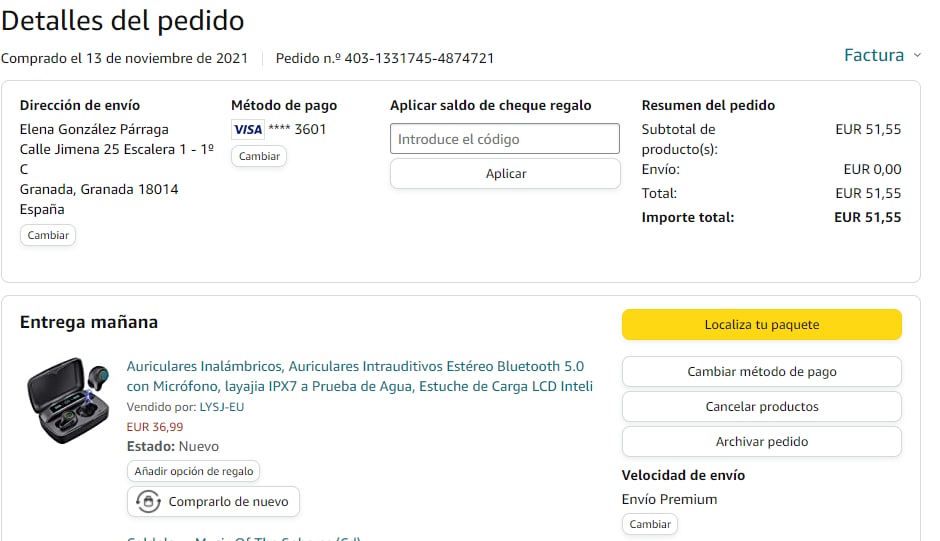
Task: Open the partially visible second product link
Action: click(243, 538)
